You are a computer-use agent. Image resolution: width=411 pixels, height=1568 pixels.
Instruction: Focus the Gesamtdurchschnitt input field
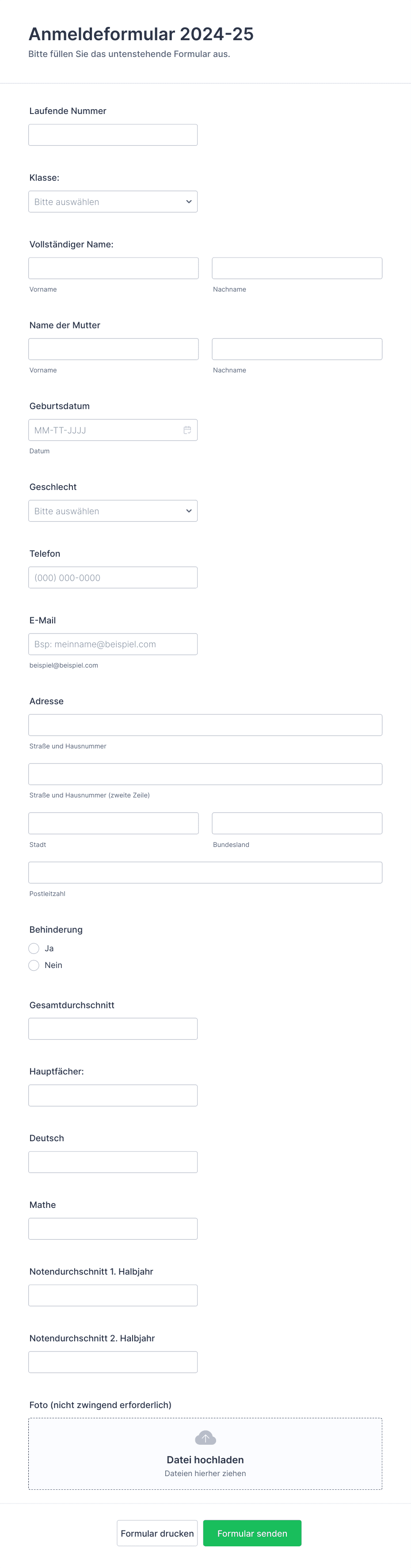pos(113,1029)
